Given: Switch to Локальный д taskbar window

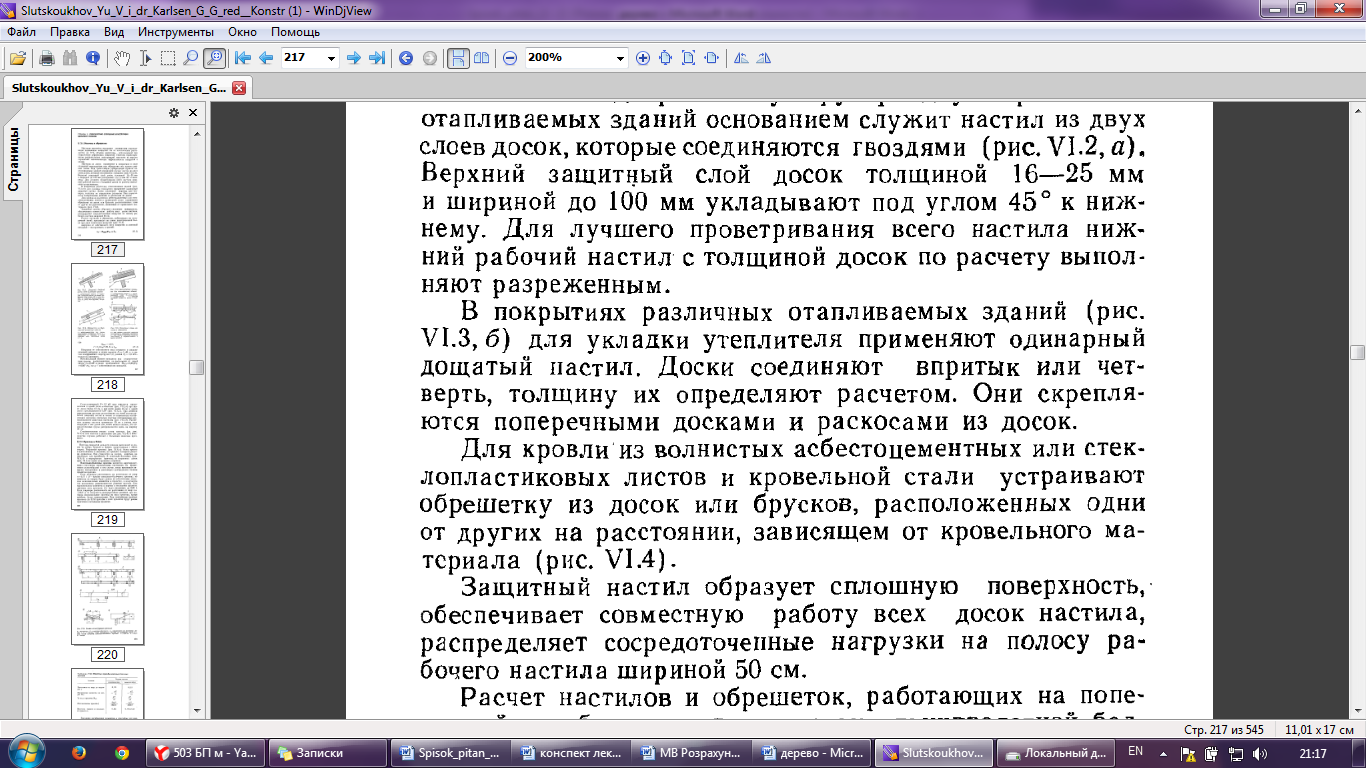Looking at the screenshot, I should (1056, 753).
